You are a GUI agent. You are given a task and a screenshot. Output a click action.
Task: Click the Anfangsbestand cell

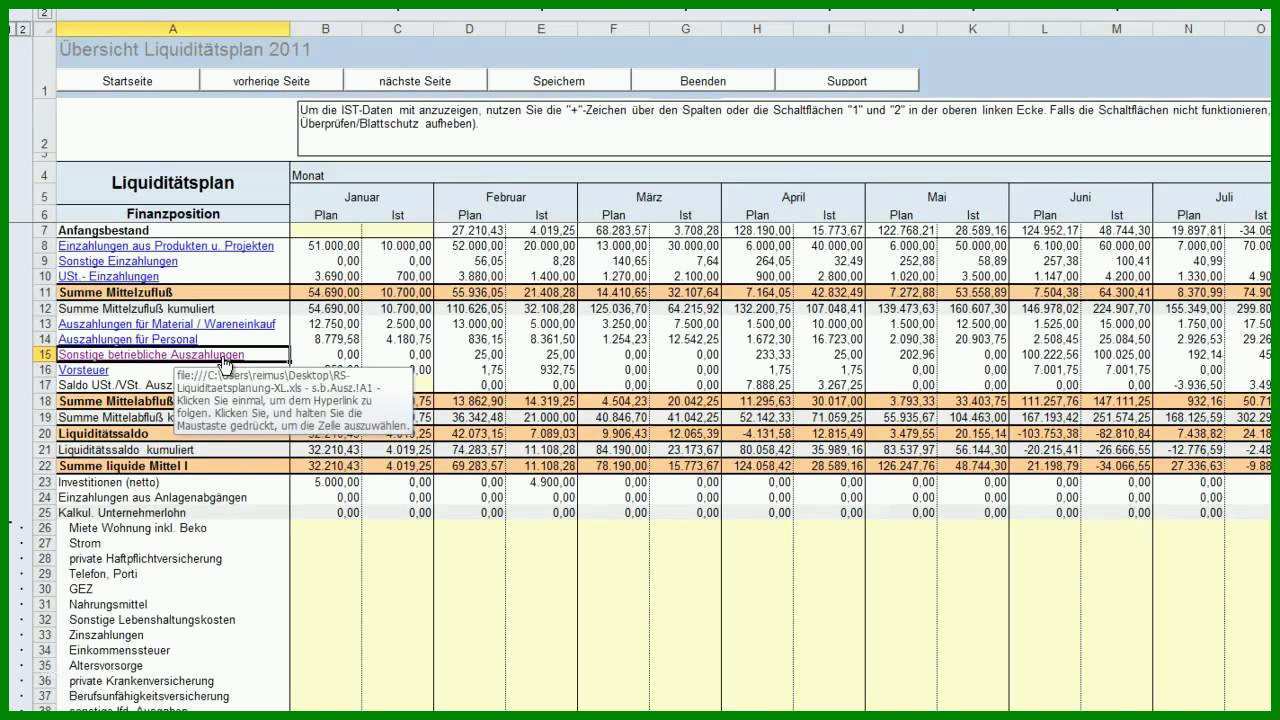[x=173, y=230]
